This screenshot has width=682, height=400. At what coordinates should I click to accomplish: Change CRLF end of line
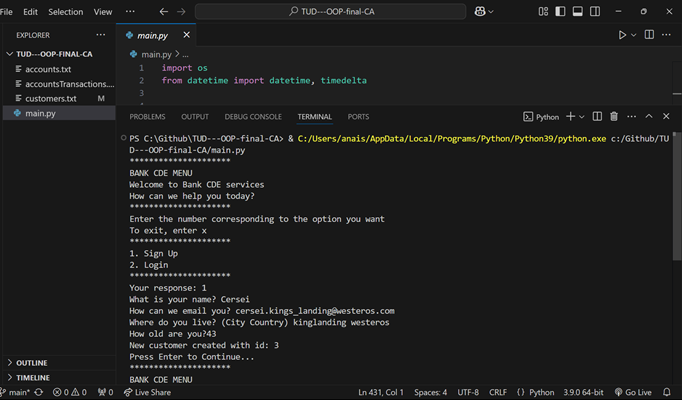pos(498,392)
